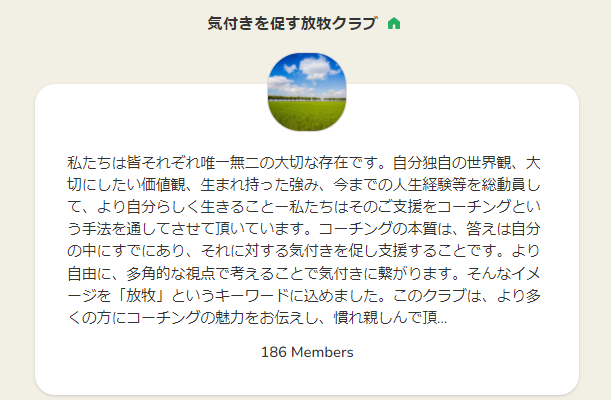Click the word Members under the description
The width and height of the screenshot is (611, 400).
pos(321,352)
